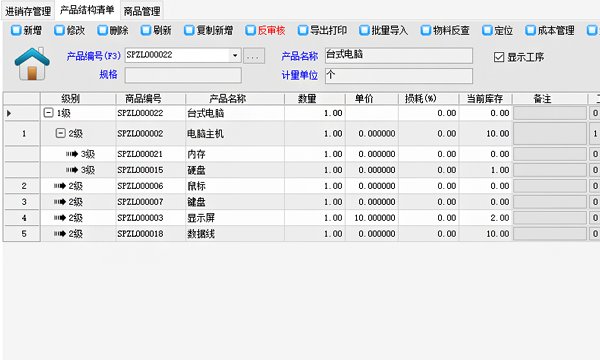Click the arrow icon of 显示屏 row

[x=60, y=218]
